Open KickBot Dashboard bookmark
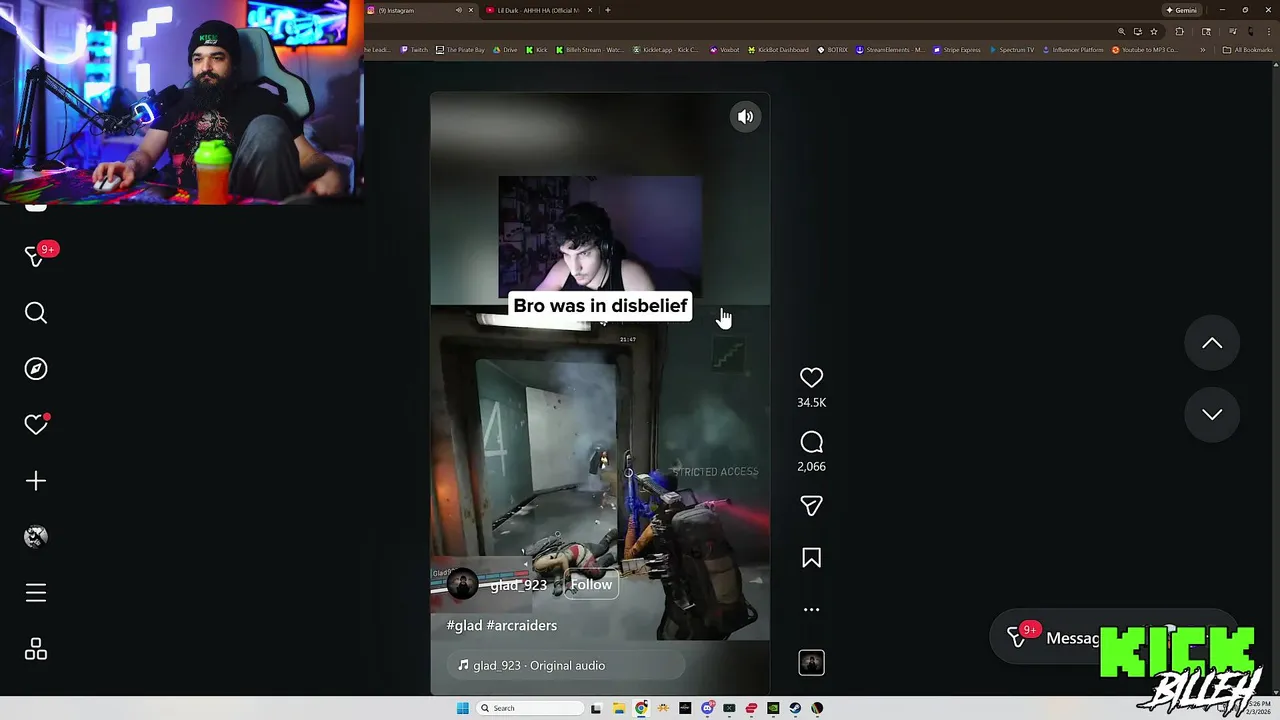The image size is (1280, 720). point(777,50)
